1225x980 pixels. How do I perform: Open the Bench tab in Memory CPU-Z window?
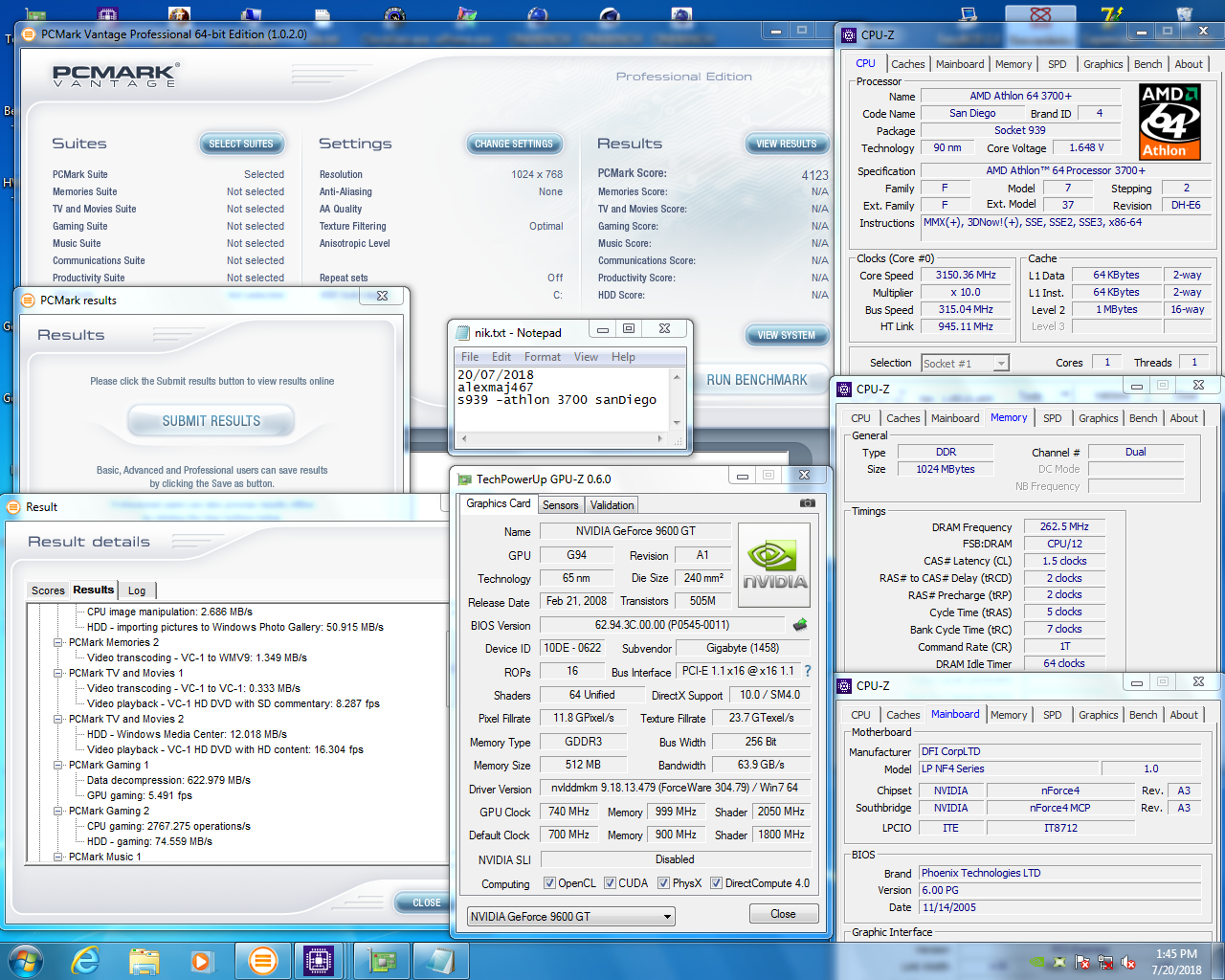(x=1143, y=418)
